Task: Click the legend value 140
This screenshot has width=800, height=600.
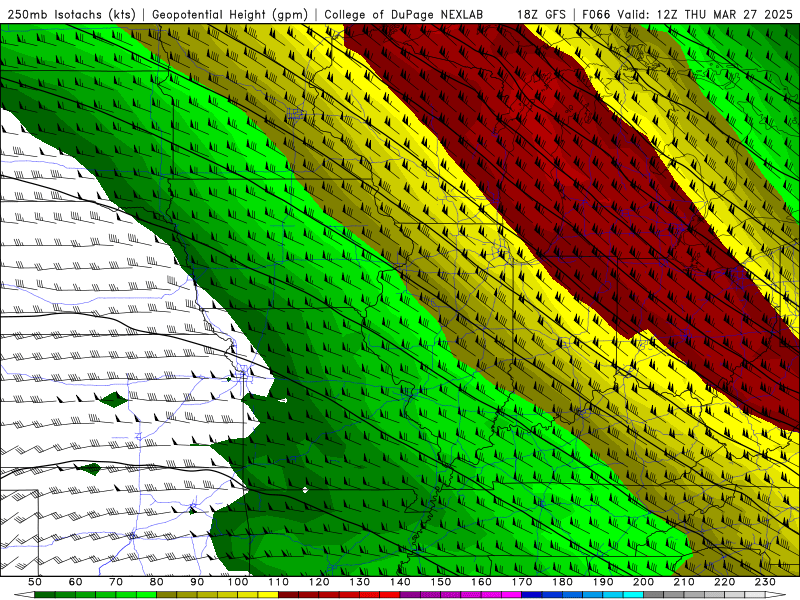Action: pos(400,582)
